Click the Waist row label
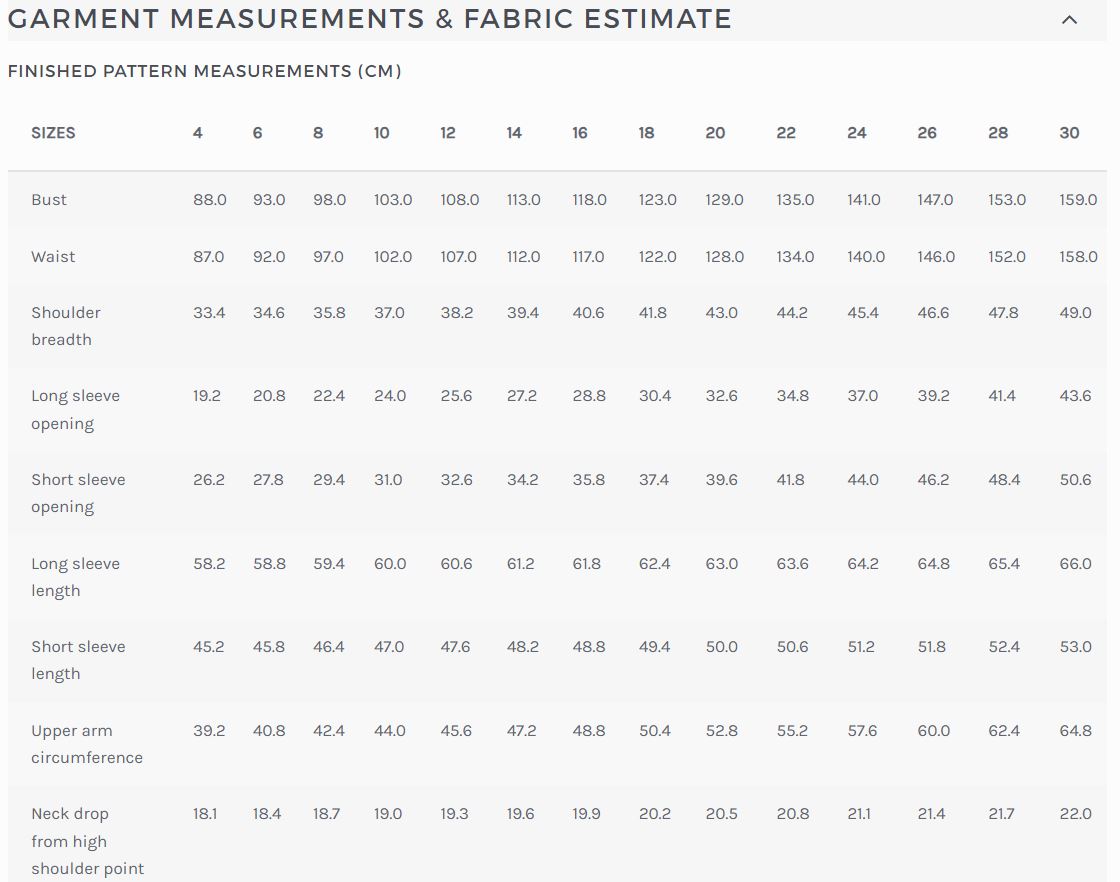 53,257
